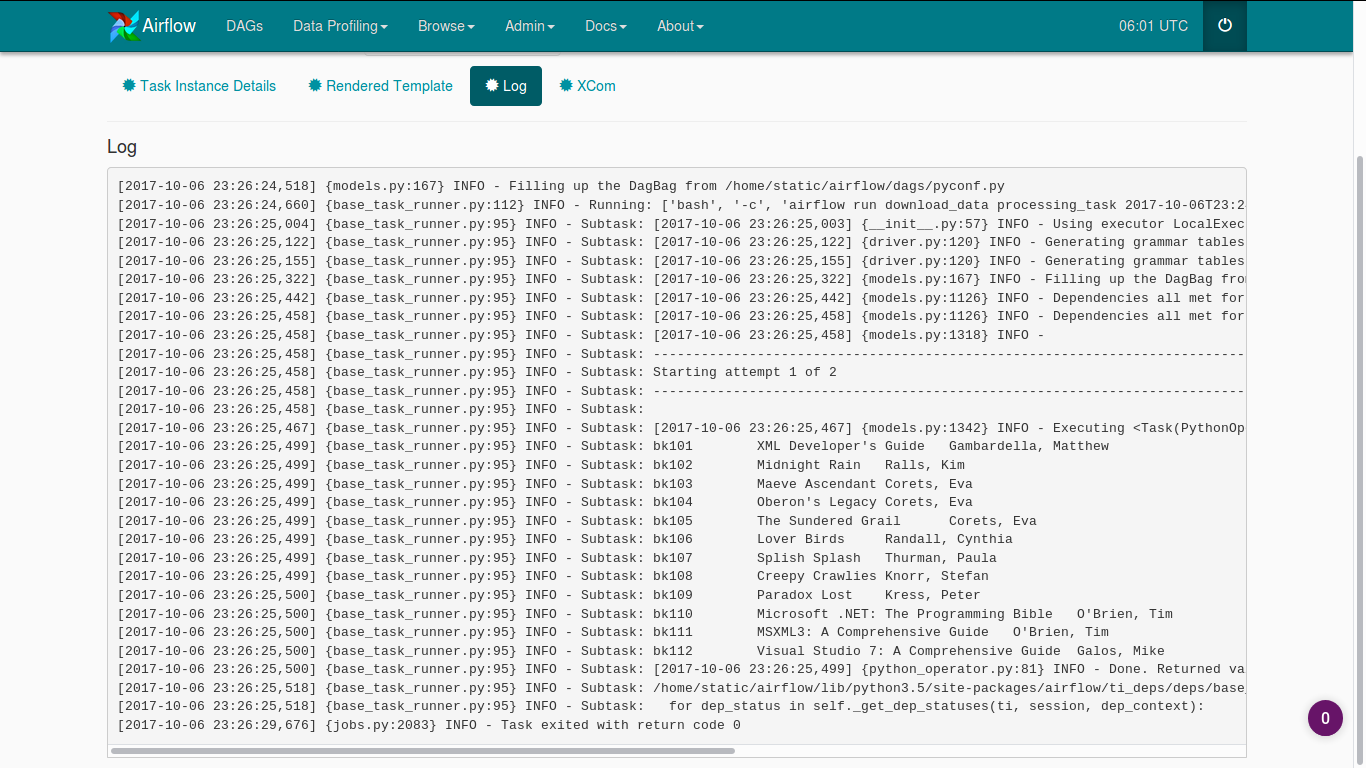Click the bk104 Oberon's Legacy row
The height and width of the screenshot is (768, 1366).
(x=545, y=502)
